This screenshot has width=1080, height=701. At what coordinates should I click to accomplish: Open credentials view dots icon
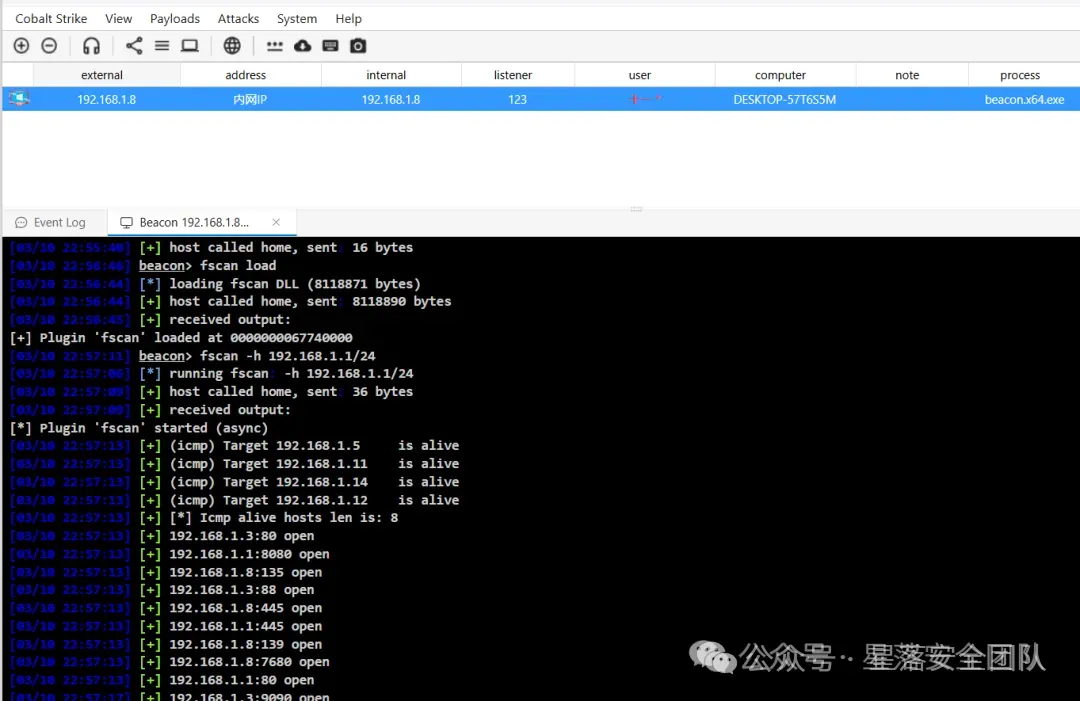click(x=275, y=46)
